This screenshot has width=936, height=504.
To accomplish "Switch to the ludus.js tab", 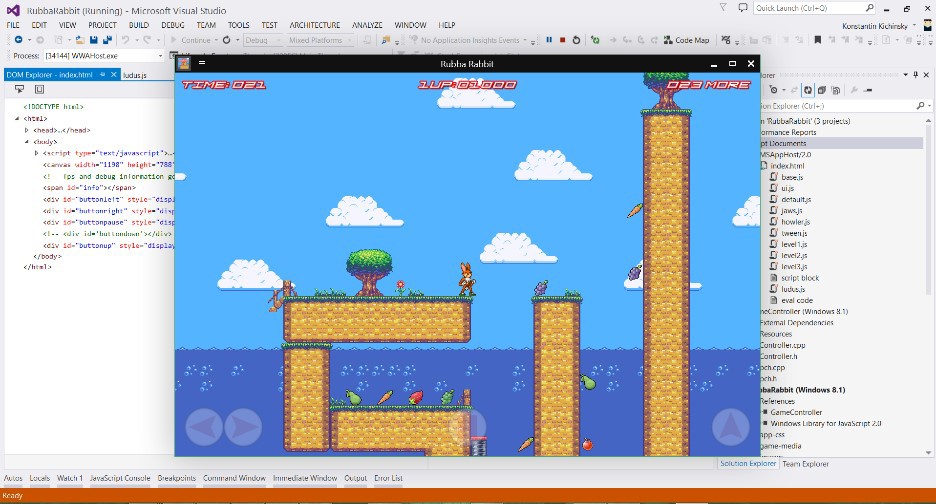I will [x=135, y=75].
